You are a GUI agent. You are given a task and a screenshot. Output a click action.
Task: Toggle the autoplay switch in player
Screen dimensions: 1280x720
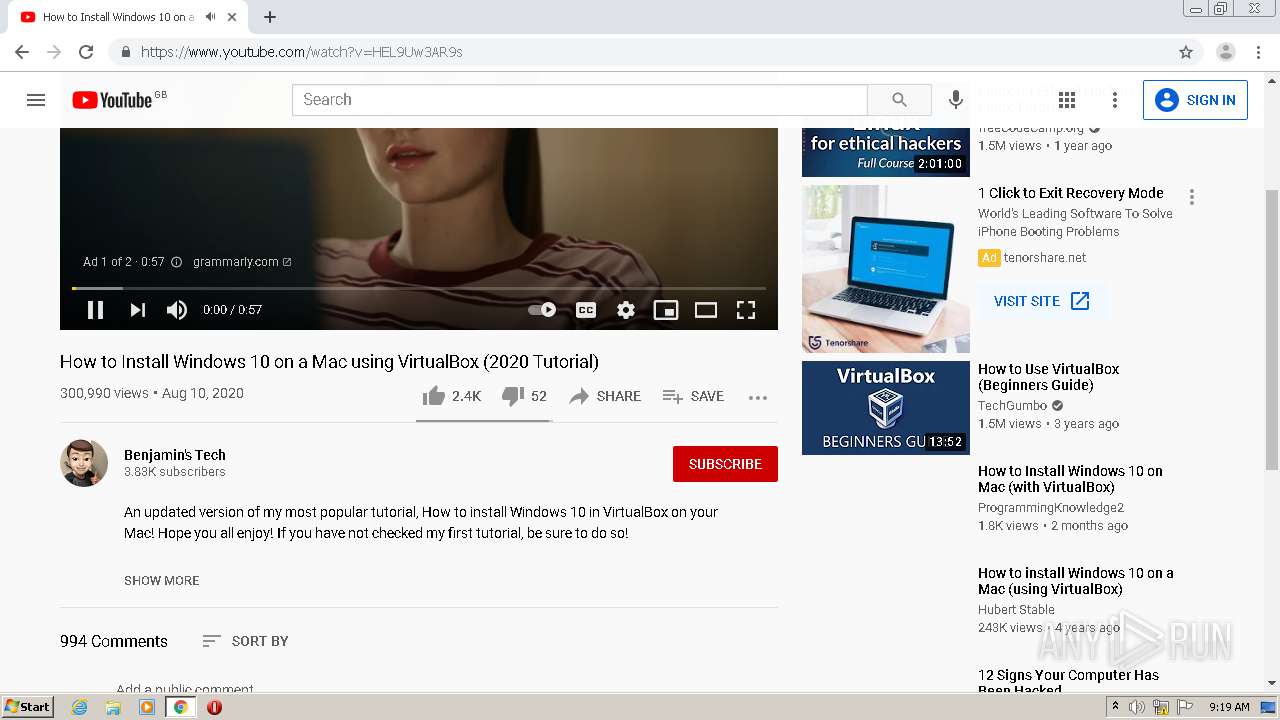[x=542, y=310]
